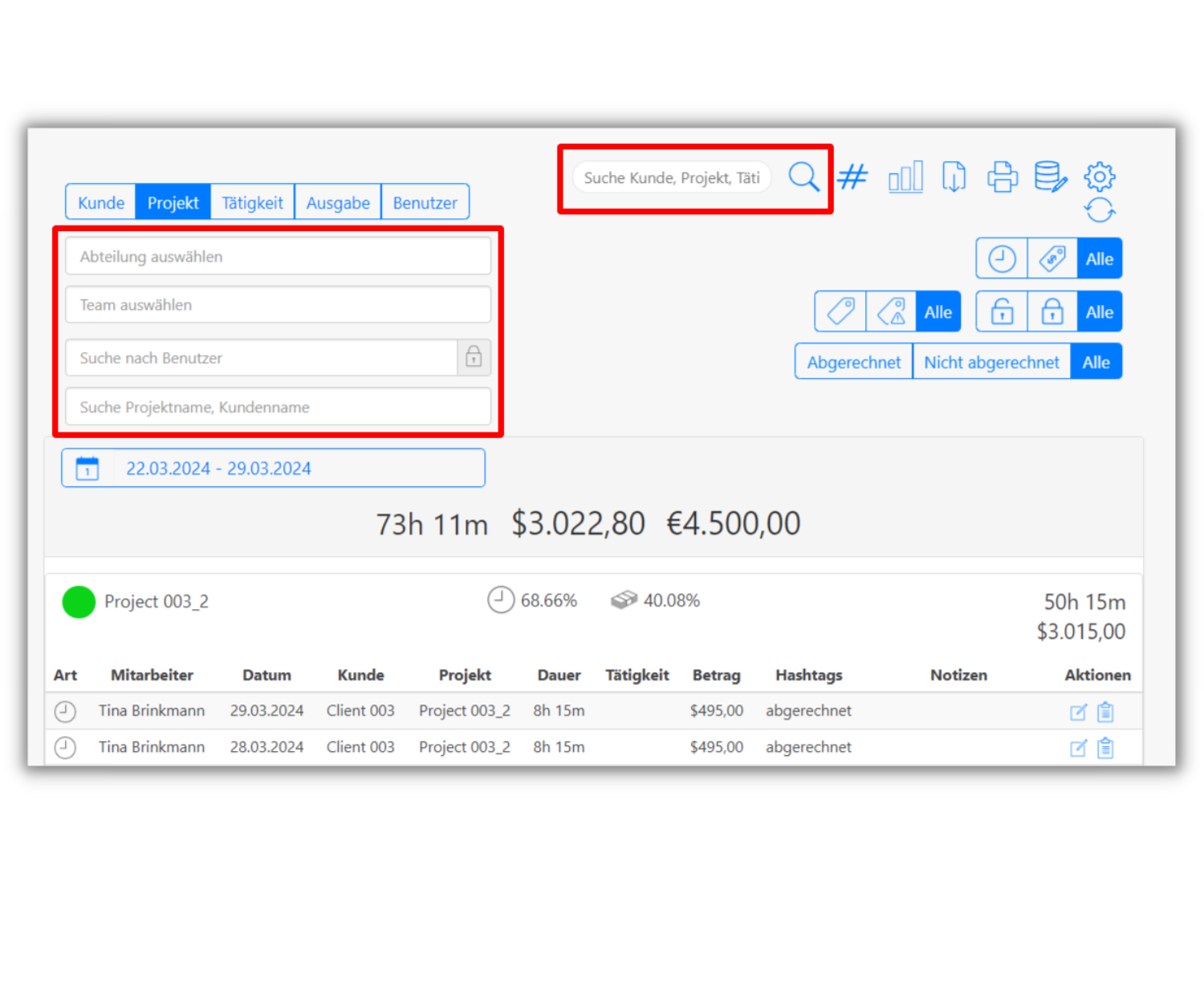
Task: Click the refresh arrows icon
Action: tap(1099, 210)
